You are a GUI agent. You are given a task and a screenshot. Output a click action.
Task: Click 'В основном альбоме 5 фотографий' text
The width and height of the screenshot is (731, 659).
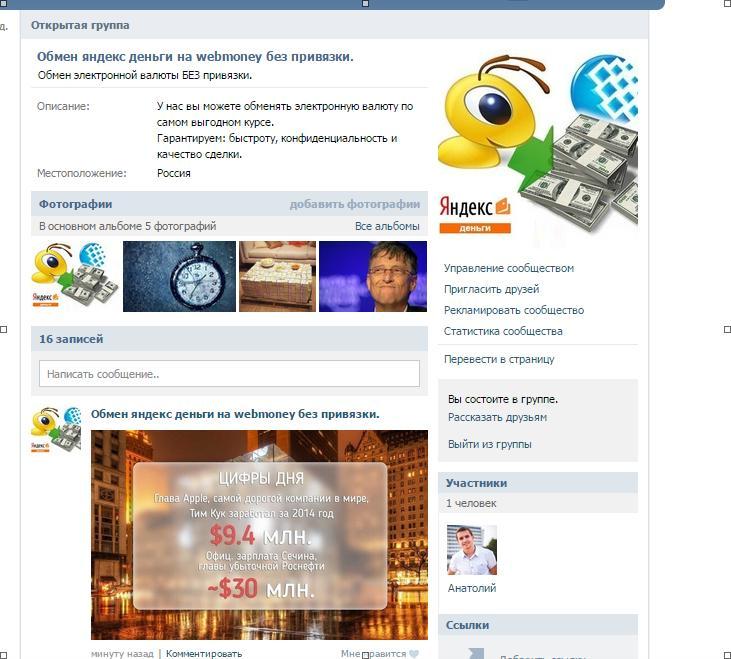click(128, 226)
